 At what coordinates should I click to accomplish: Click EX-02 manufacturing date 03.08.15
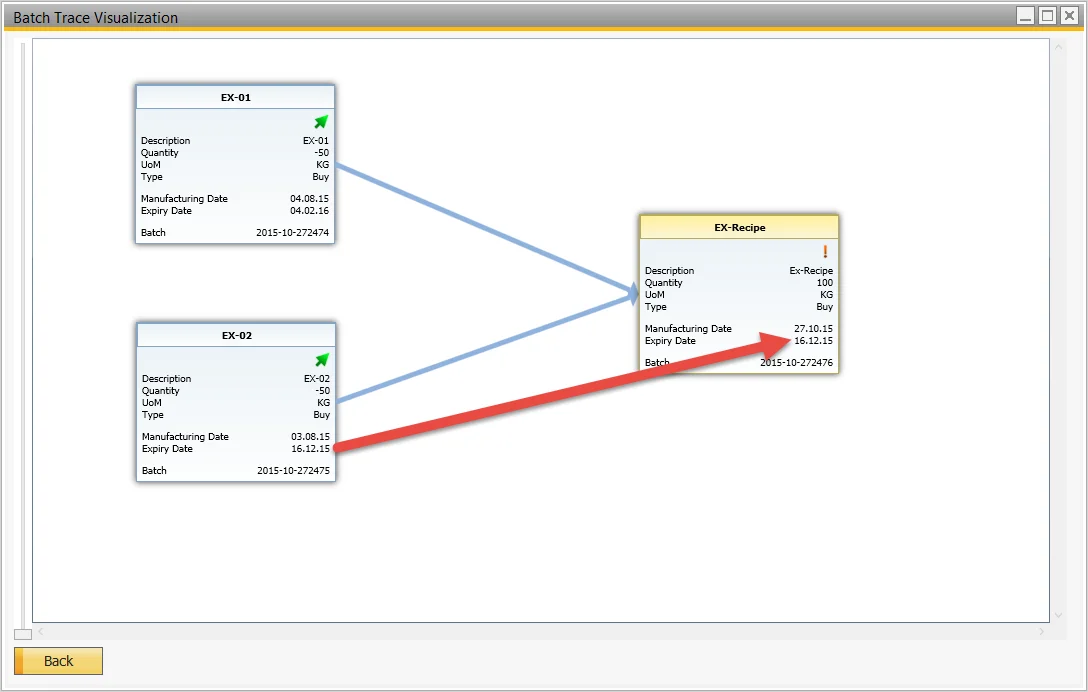[x=310, y=437]
